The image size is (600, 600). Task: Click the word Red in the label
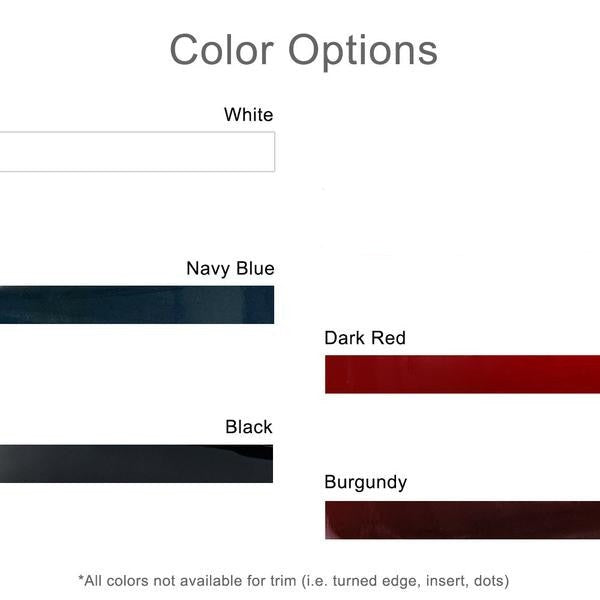coord(388,338)
